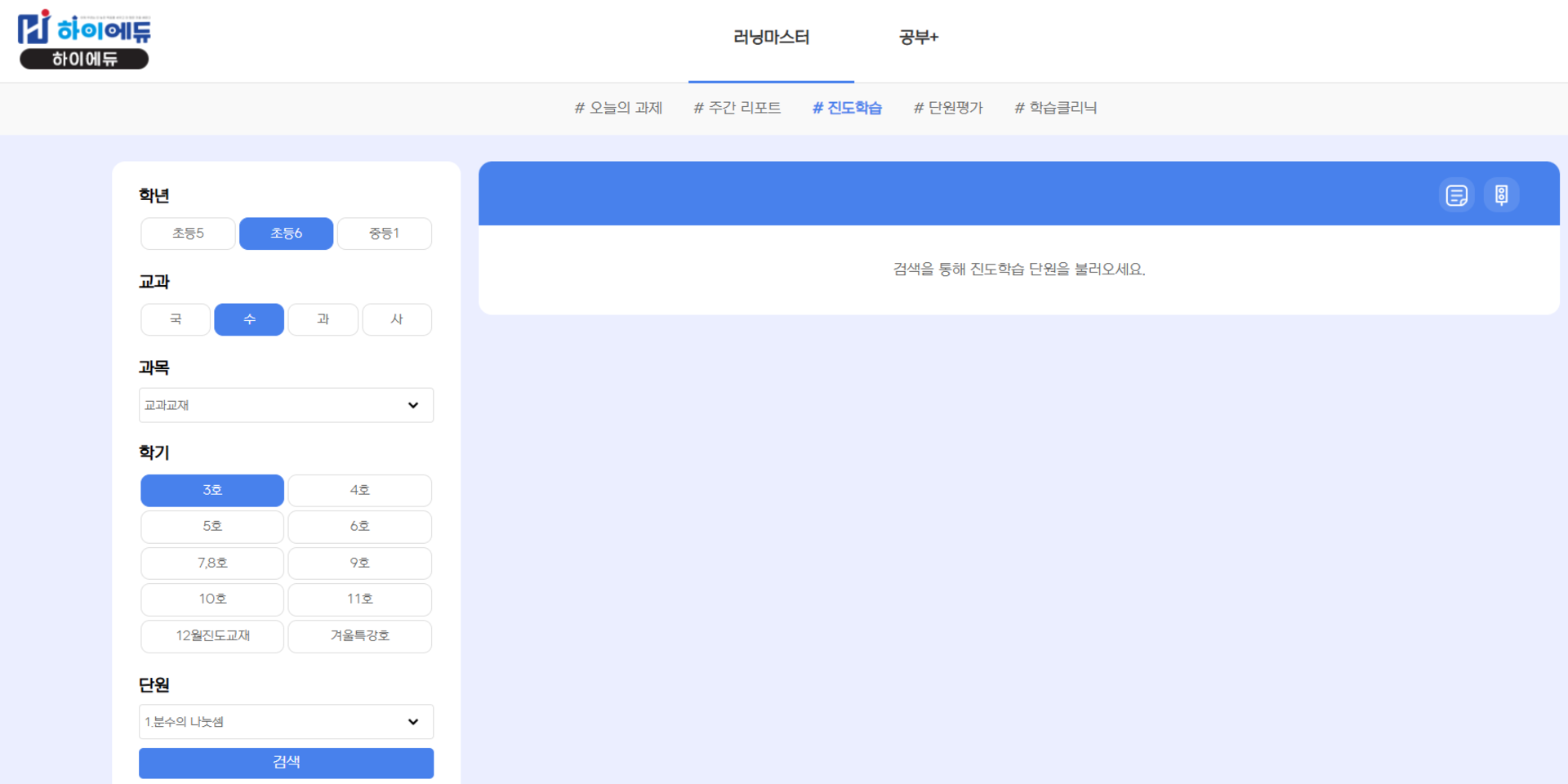Choose the 국 subject button
Viewport: 1568px width, 784px height.
176,319
